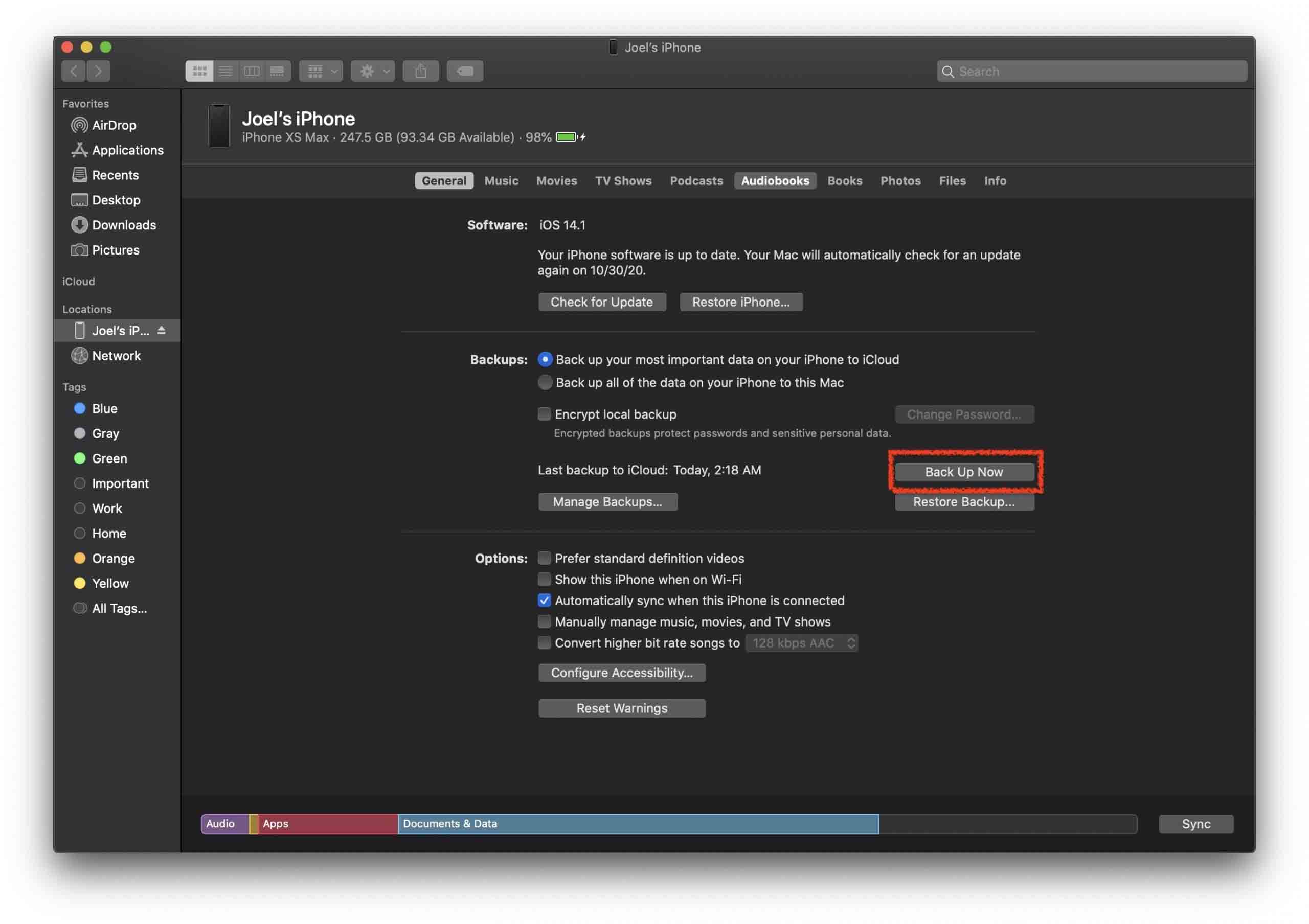
Task: Switch to gallery view
Action: coord(278,71)
